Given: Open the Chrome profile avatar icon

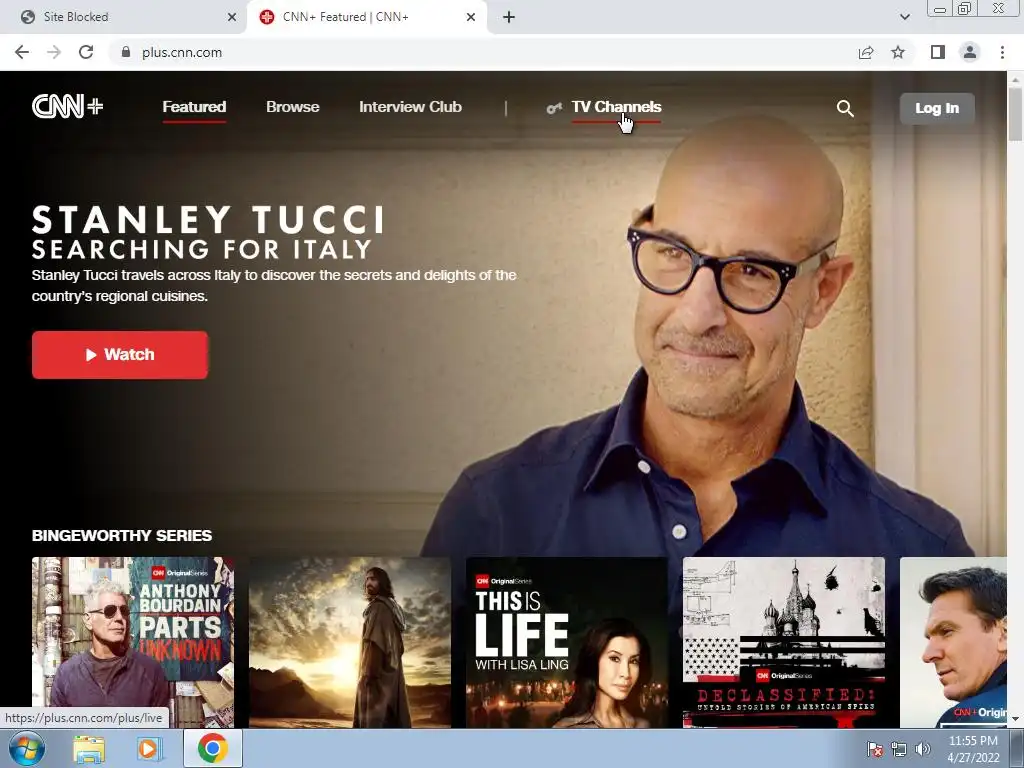Looking at the screenshot, I should (970, 52).
